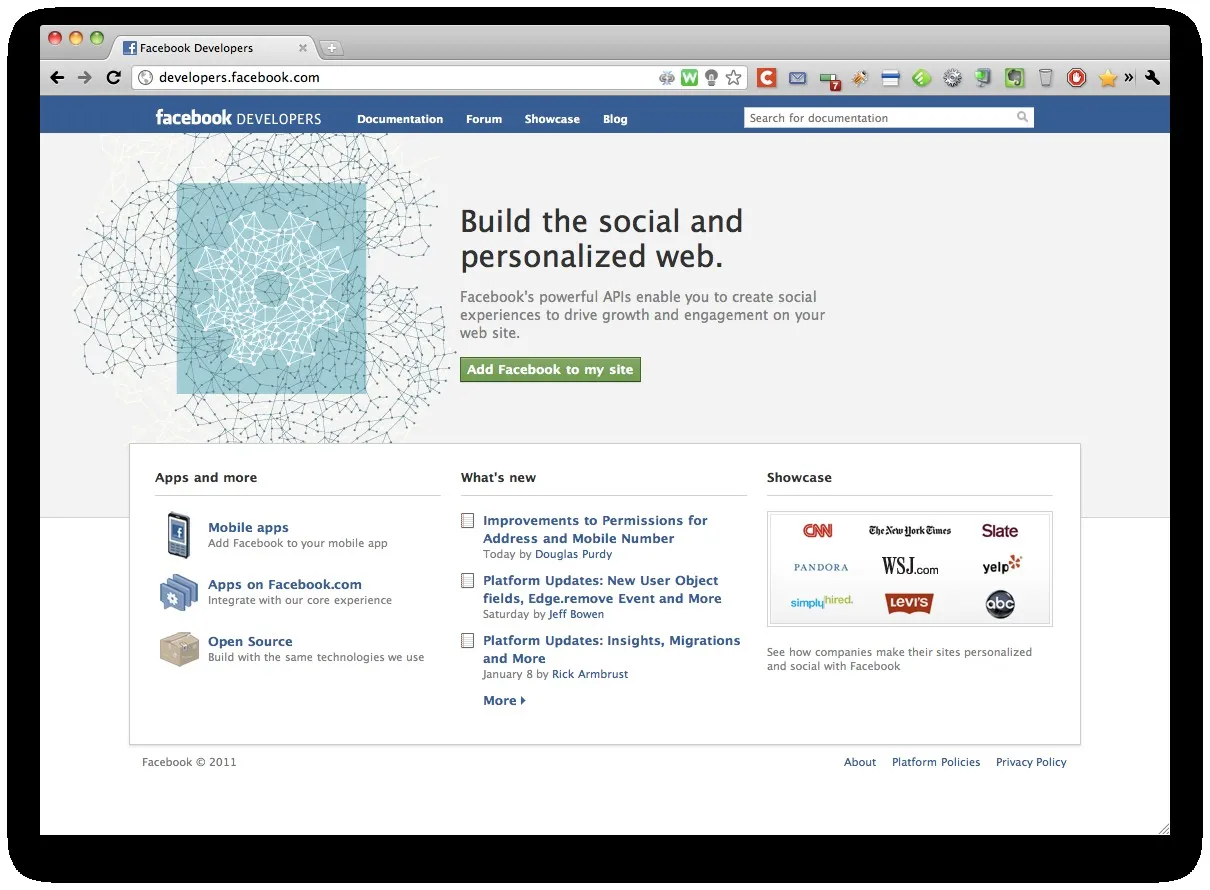
Task: Go back with the browser back arrow
Action: 57,78
